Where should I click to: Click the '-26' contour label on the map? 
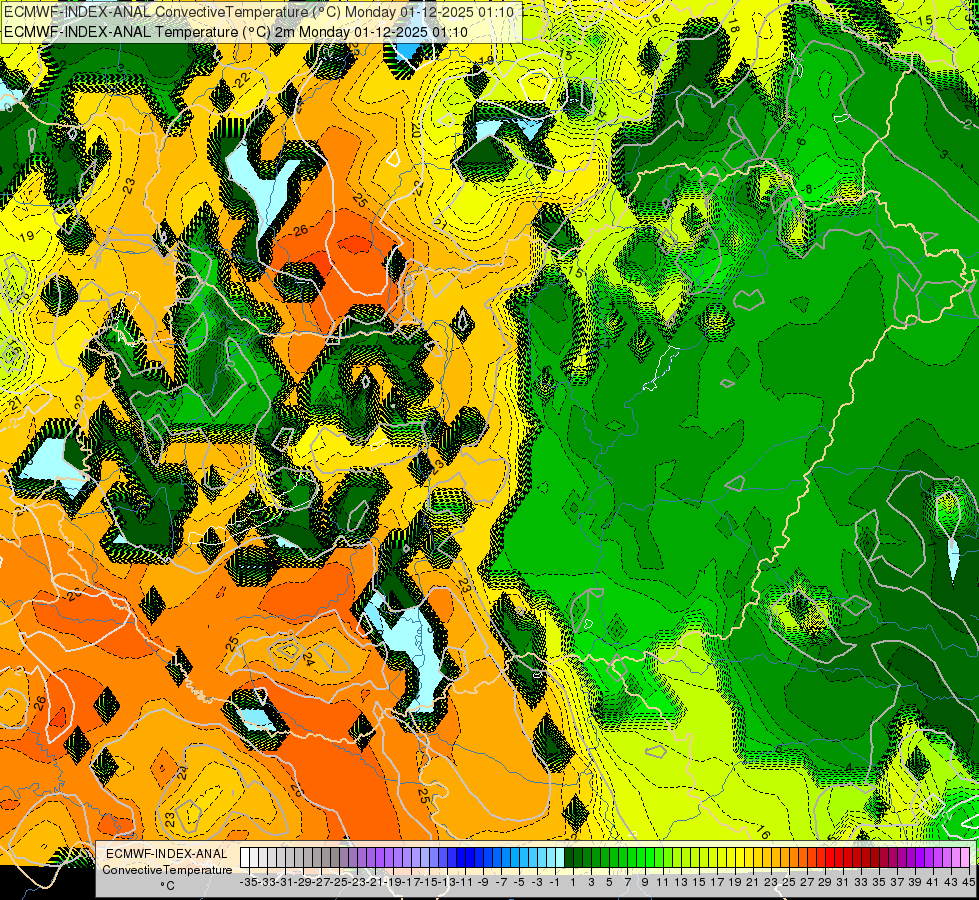point(299,230)
